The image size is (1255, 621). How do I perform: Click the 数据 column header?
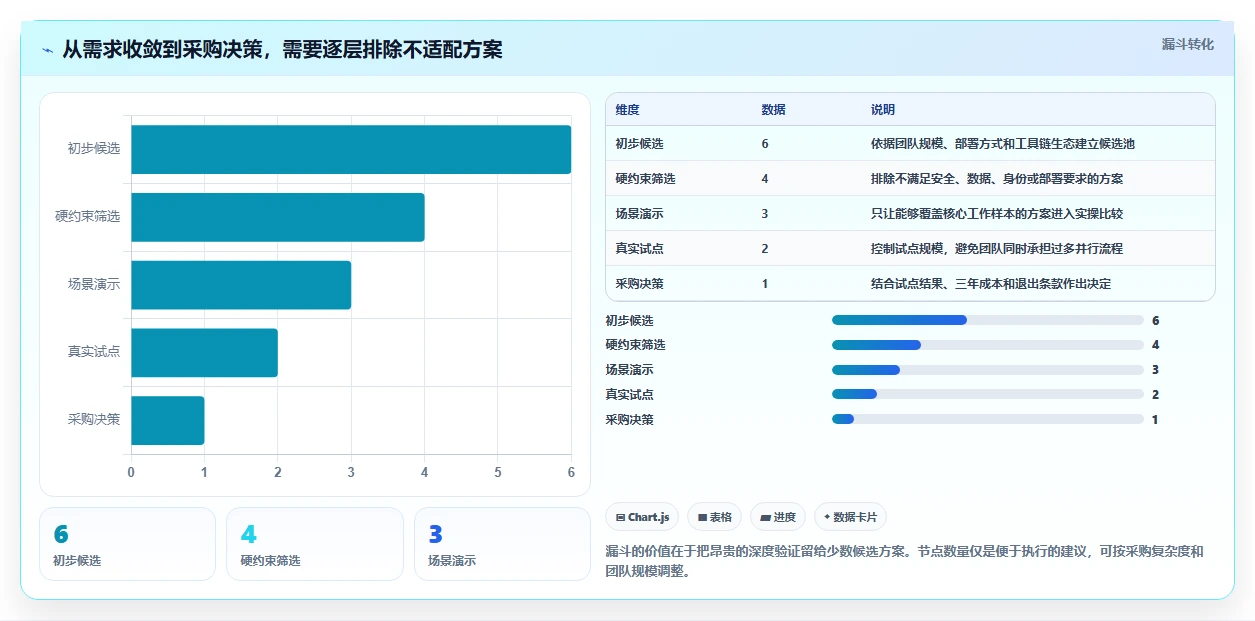point(773,109)
